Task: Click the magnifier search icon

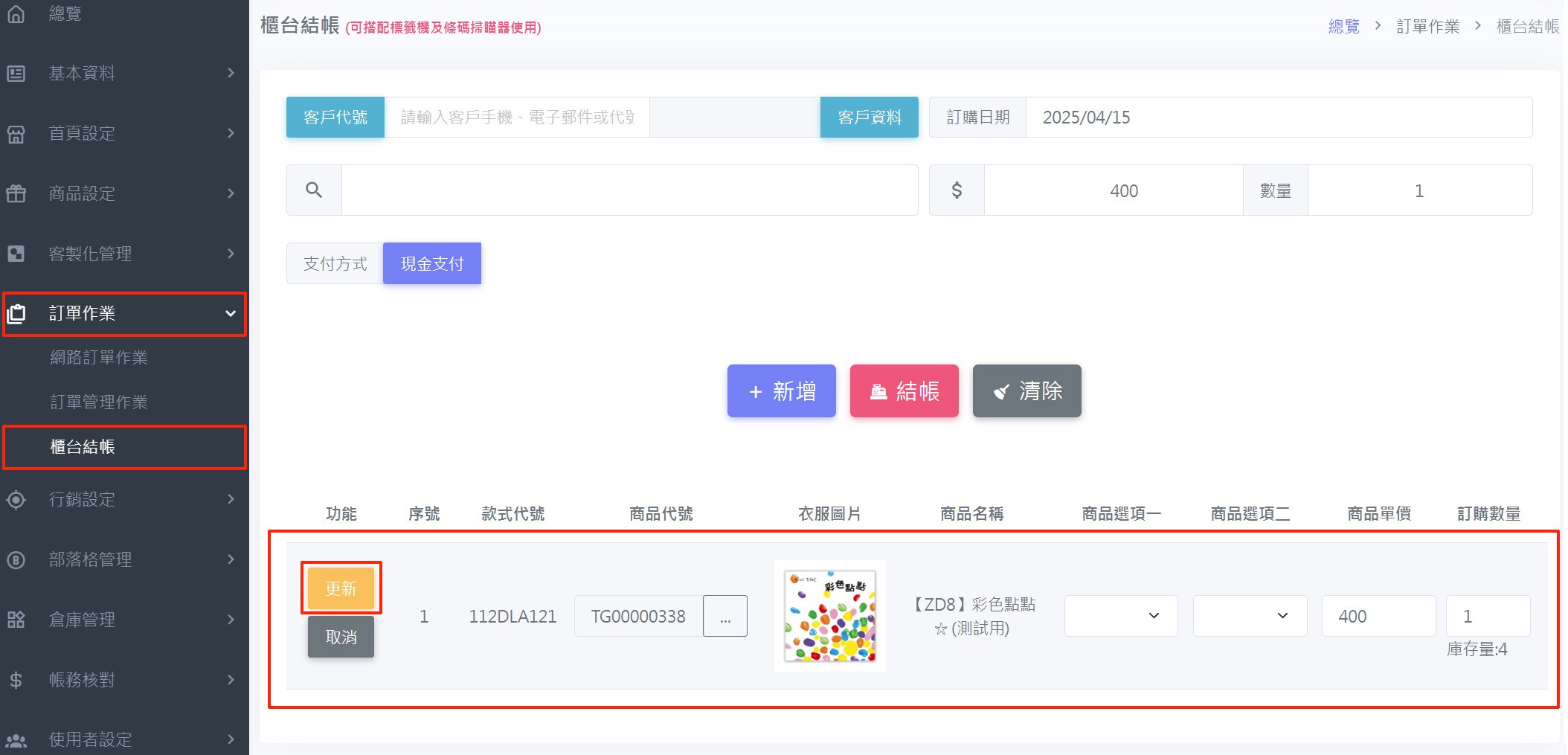Action: 314,190
